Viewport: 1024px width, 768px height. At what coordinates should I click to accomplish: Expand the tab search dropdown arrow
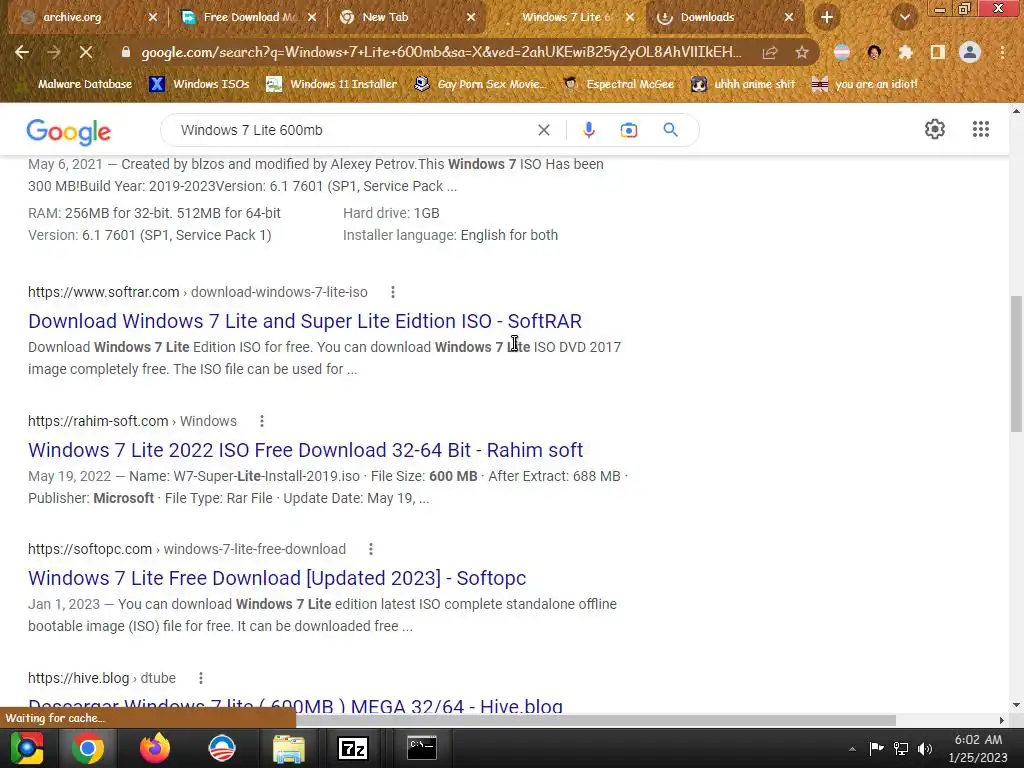(x=904, y=17)
